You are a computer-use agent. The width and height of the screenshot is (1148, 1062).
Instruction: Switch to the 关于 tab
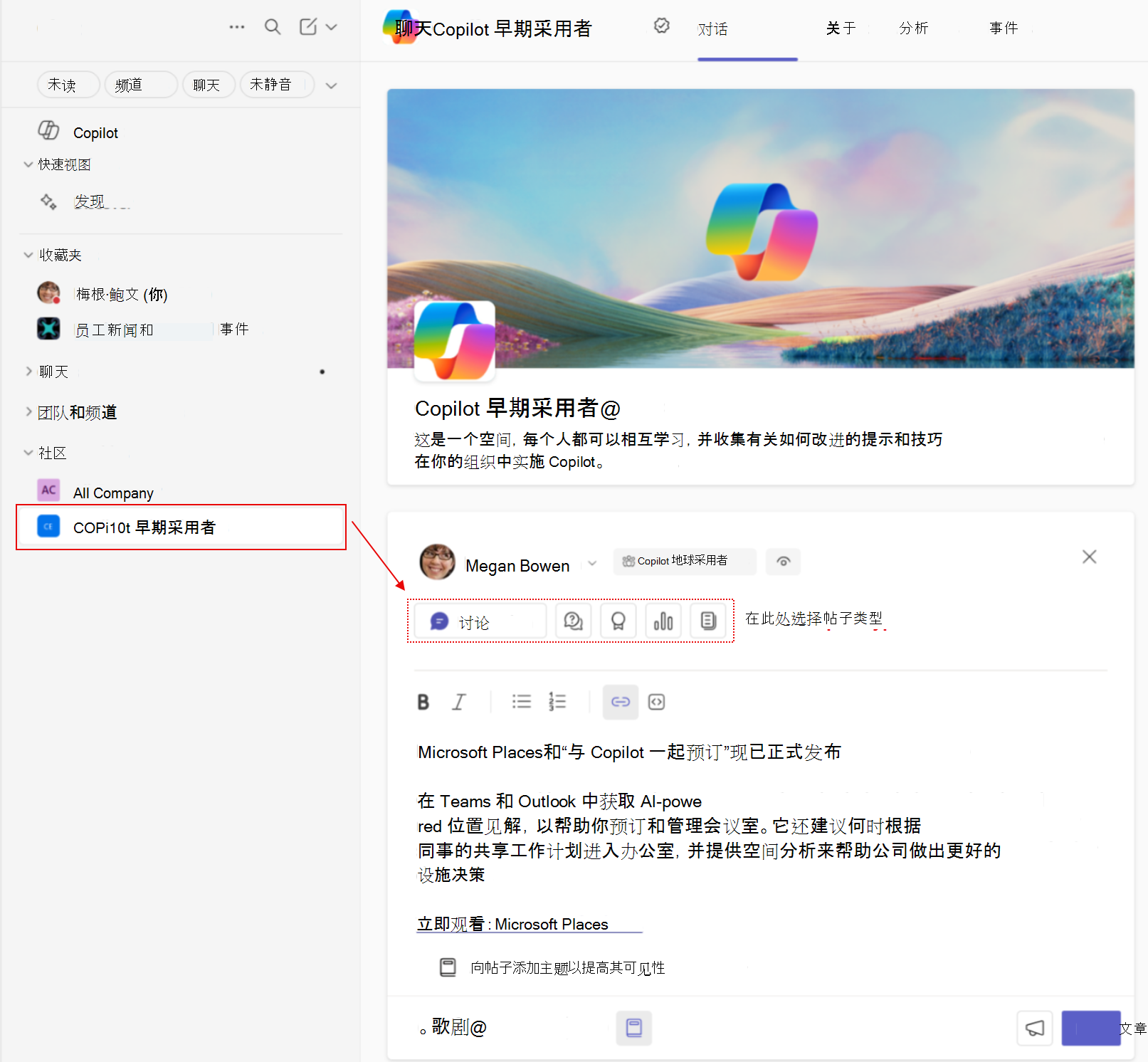[841, 28]
